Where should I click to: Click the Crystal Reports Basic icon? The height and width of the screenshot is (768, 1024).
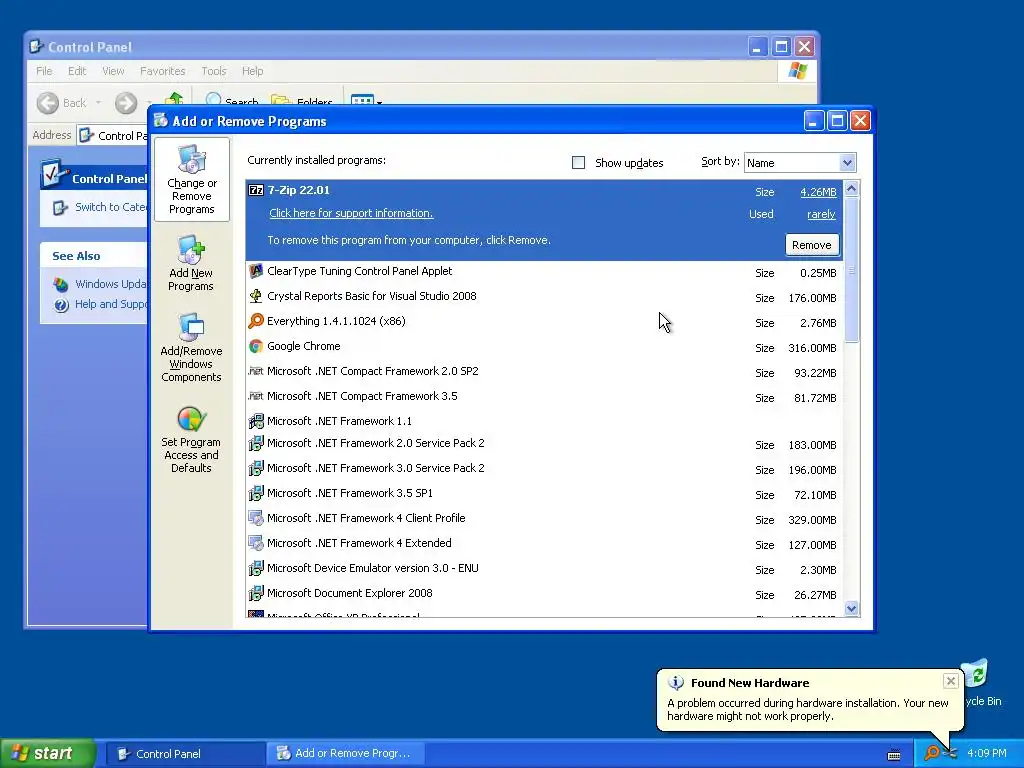256,296
